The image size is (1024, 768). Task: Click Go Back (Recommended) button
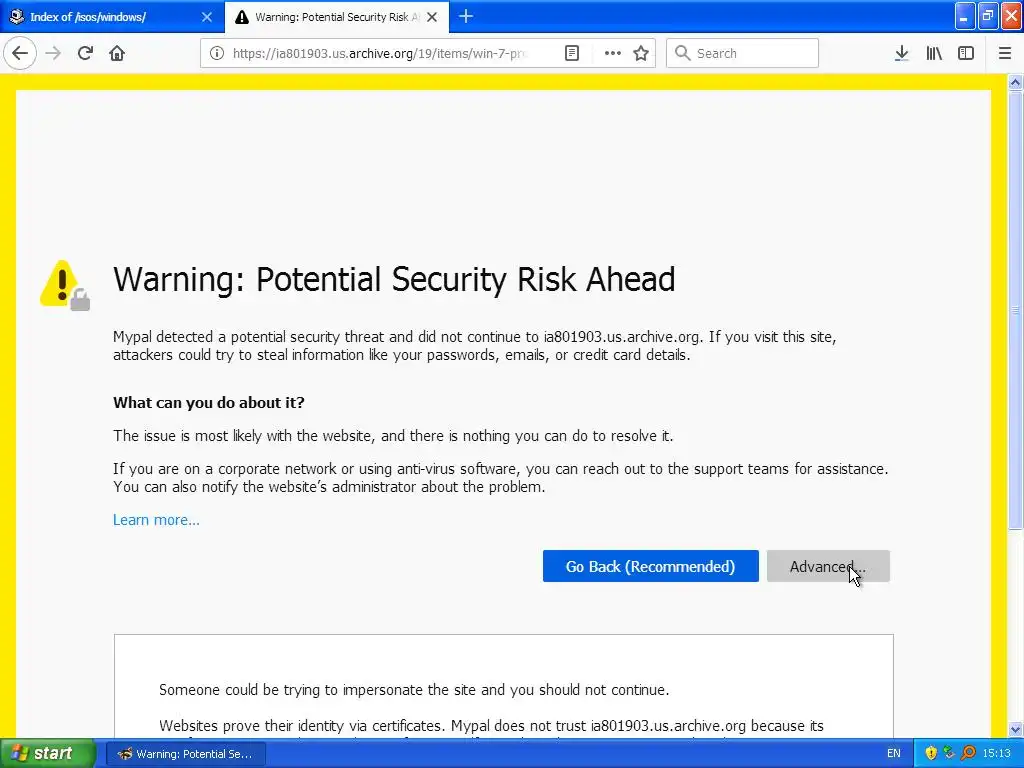click(650, 566)
